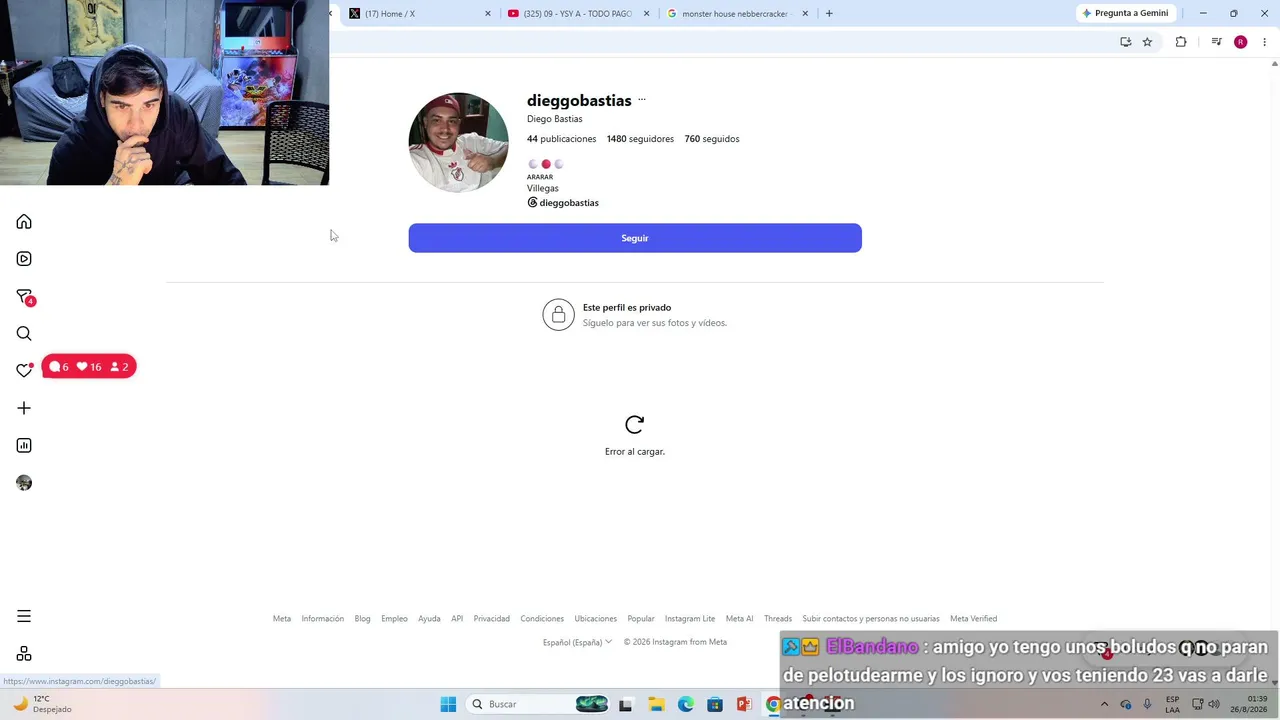Image resolution: width=1280 pixels, height=720 pixels.
Task: Open the story highlight dots under the stats
Action: (546, 164)
